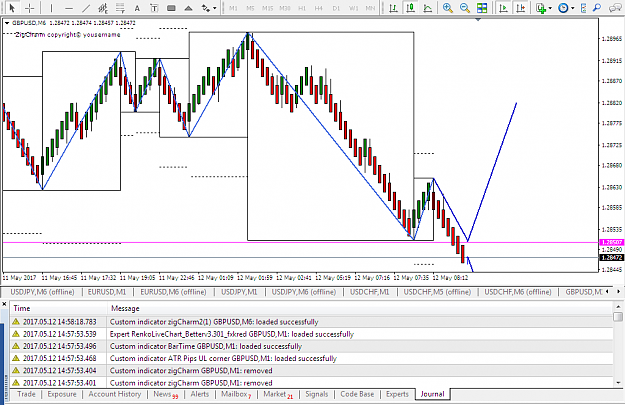Select the D1 timeframe button
The image size is (625, 405).
[336, 8]
